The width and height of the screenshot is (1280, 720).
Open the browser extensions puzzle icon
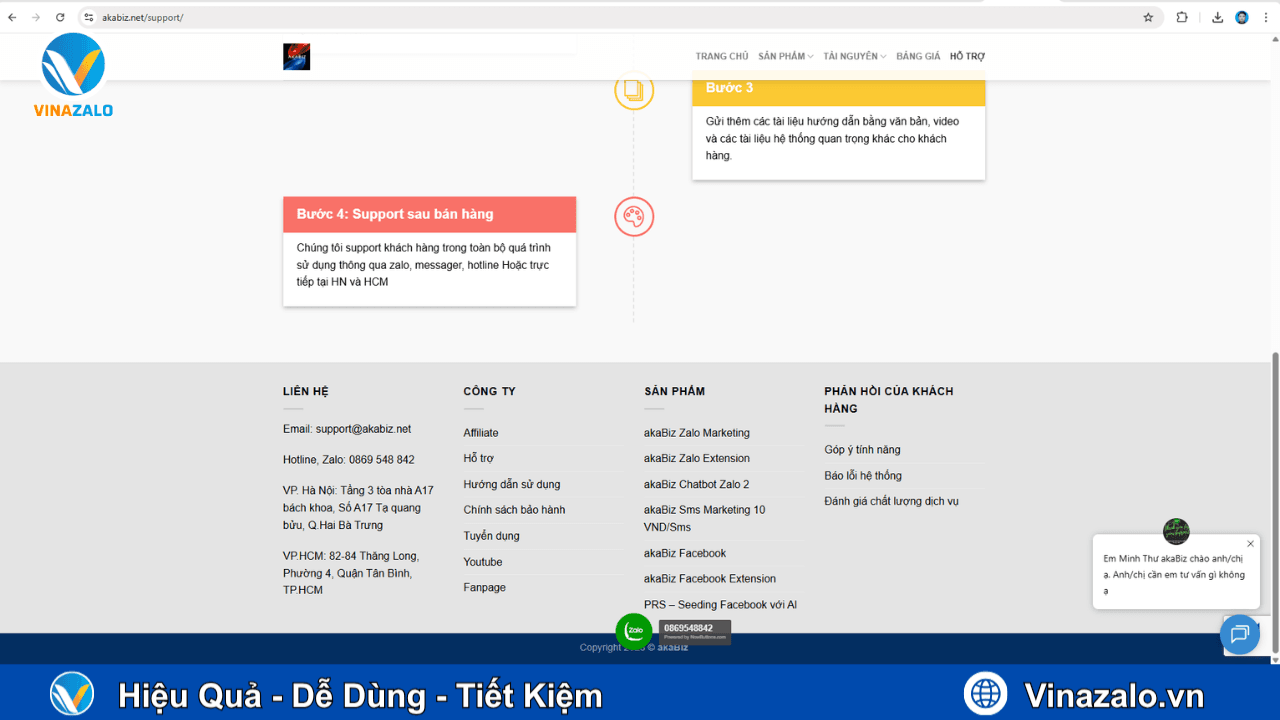coord(1182,17)
